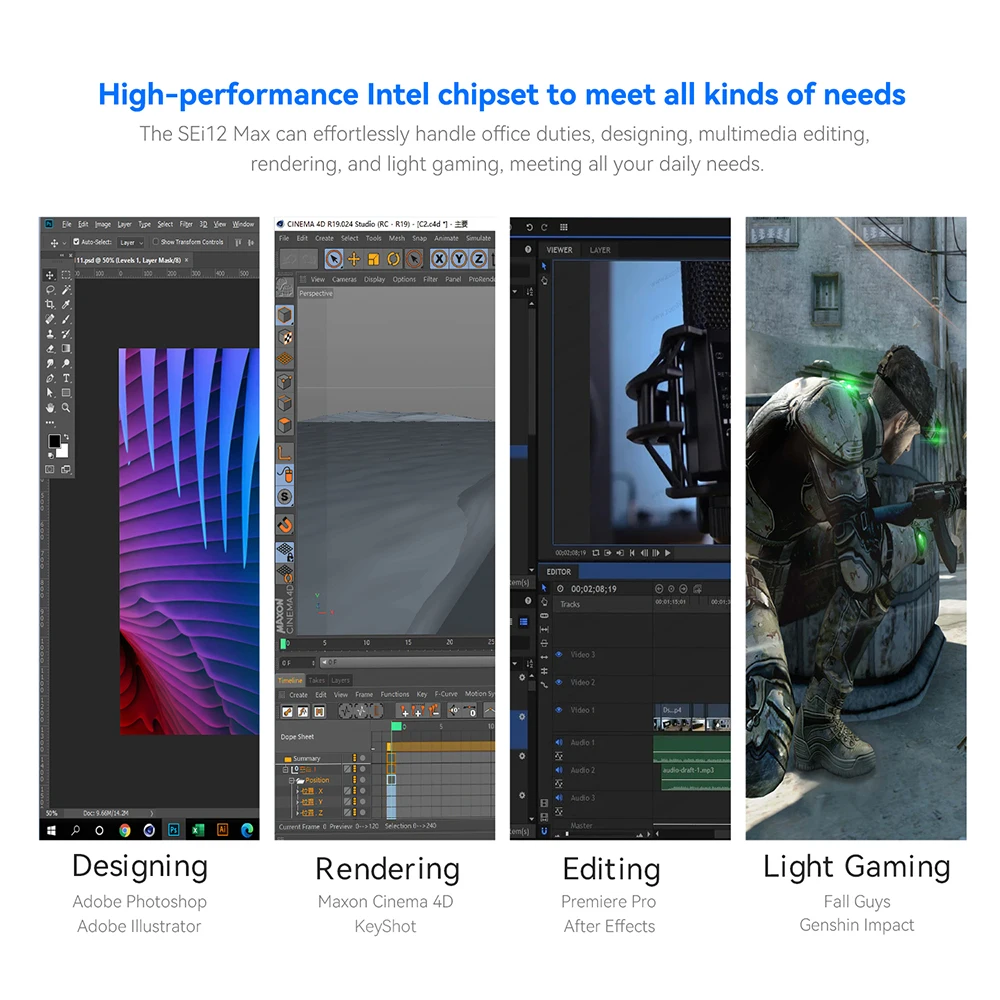Toggle the X-axis lock in Cinema 4D
1000x1000 pixels.
(439, 259)
